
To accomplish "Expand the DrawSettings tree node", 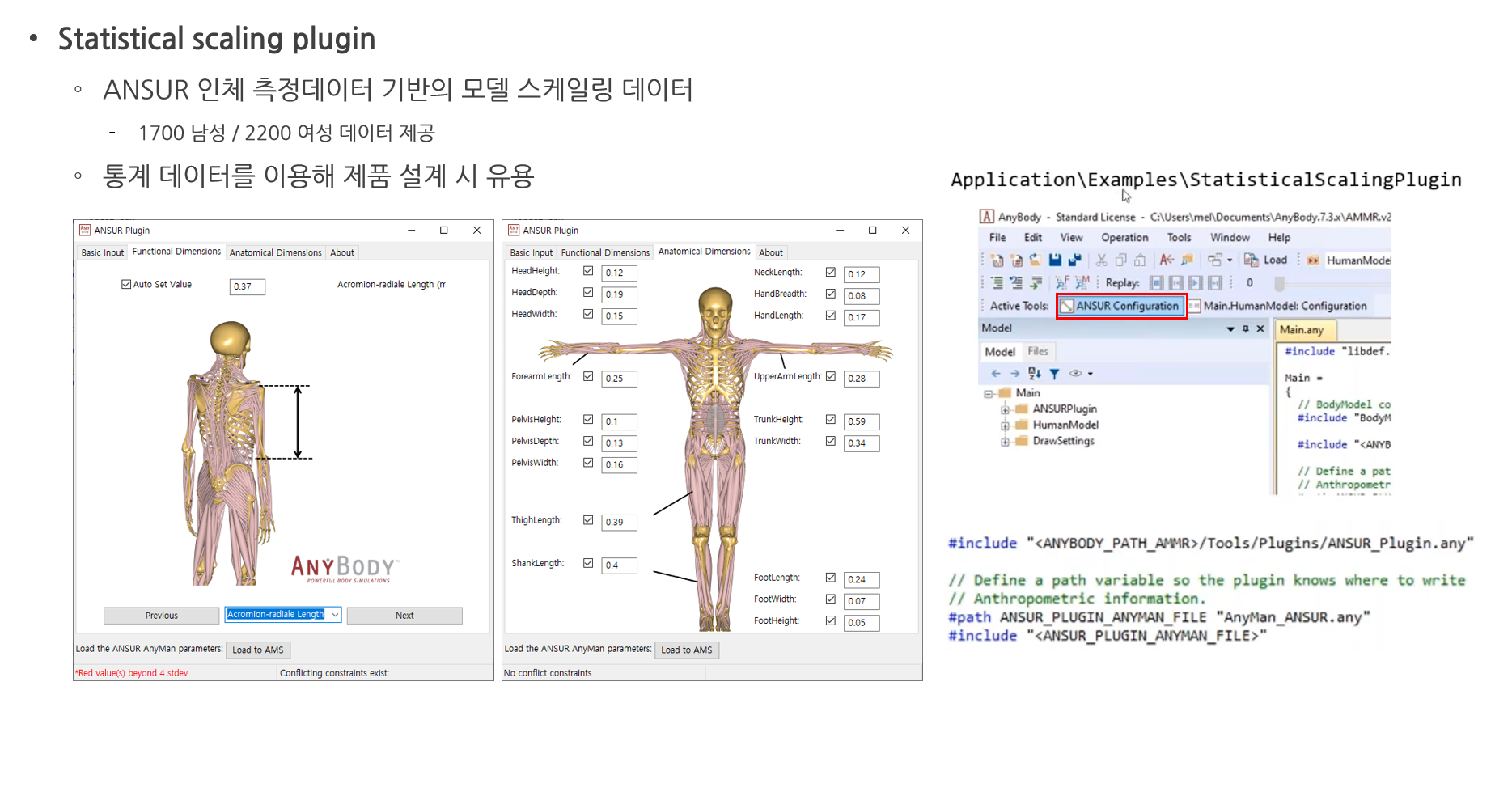I will point(1005,442).
